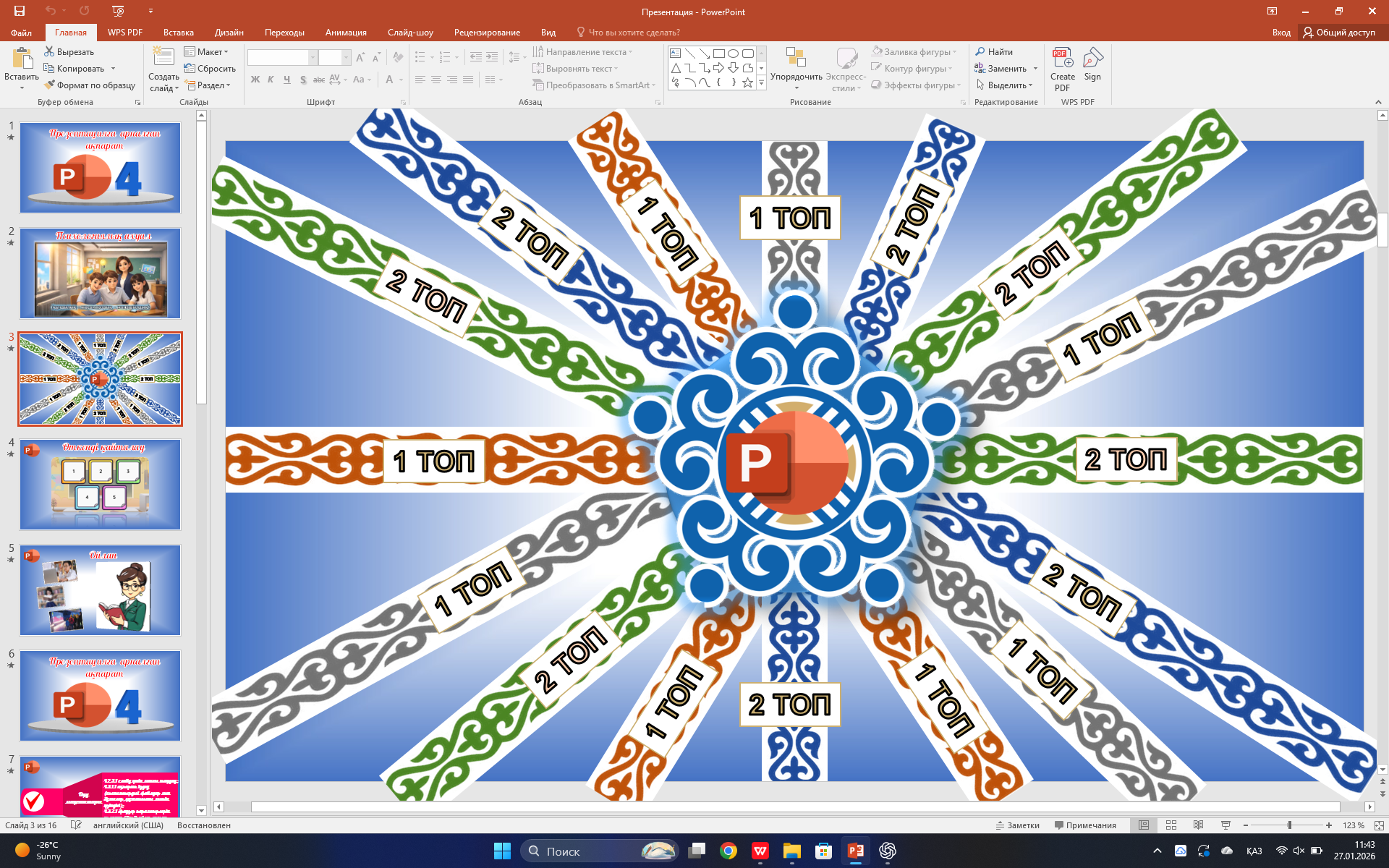Open the font size combo box

pyautogui.click(x=334, y=57)
